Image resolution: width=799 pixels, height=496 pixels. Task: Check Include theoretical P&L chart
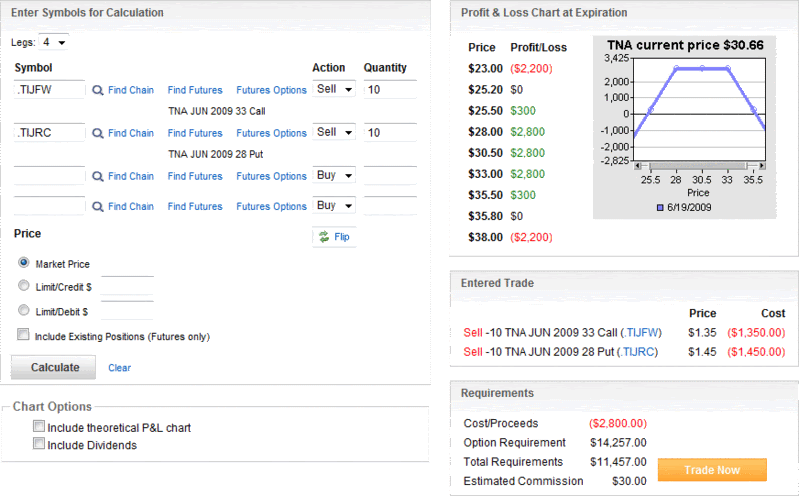point(39,428)
